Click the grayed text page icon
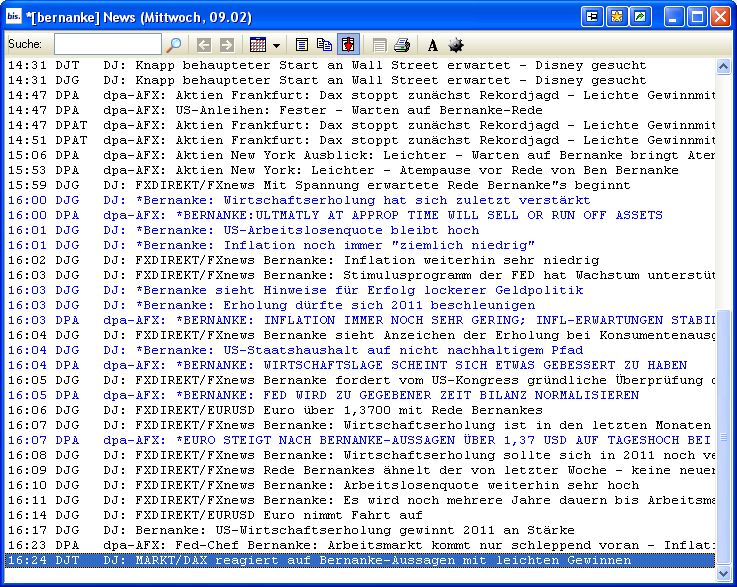737x587 pixels. (x=379, y=45)
